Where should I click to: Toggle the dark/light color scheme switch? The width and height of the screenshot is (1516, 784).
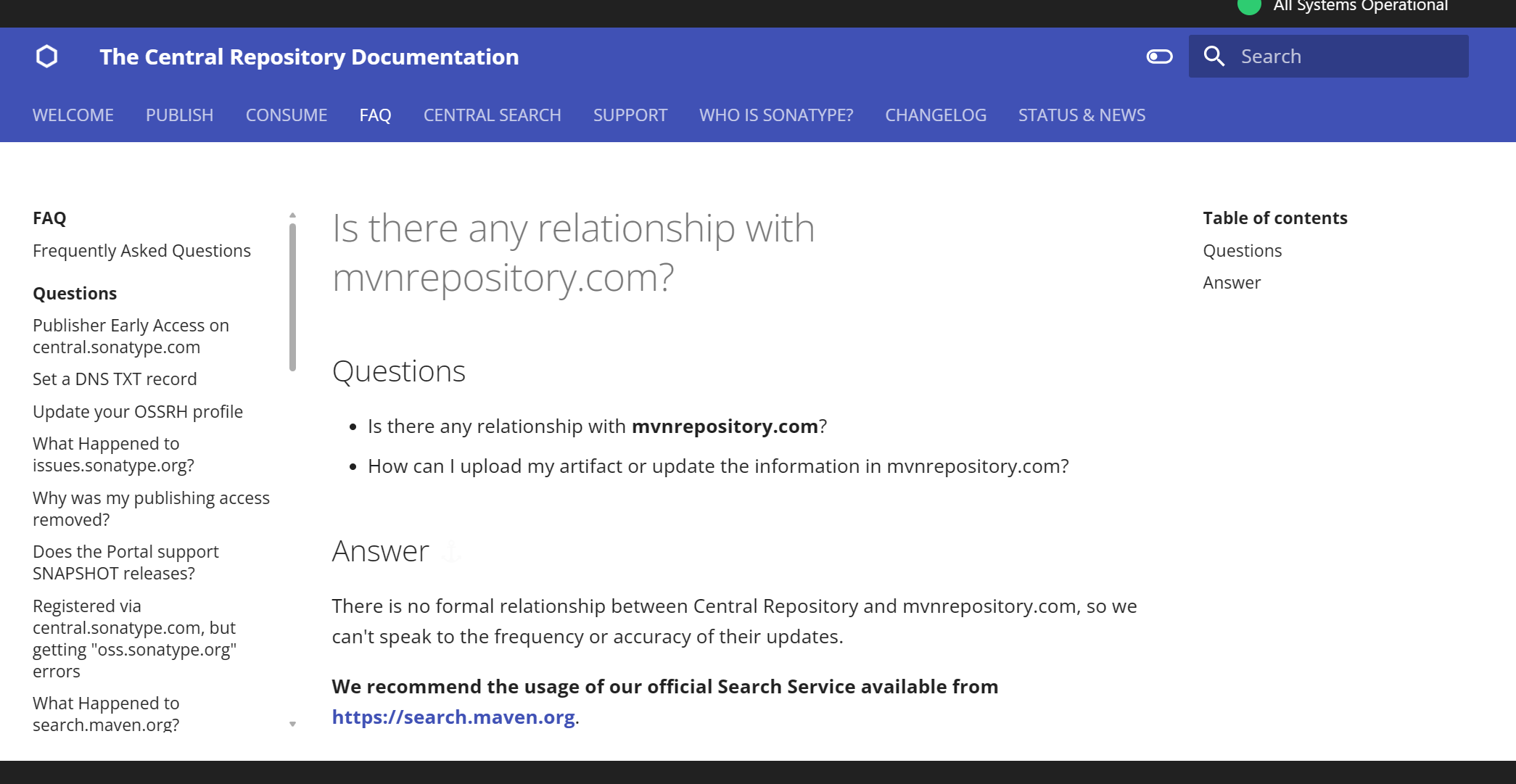coord(1159,57)
